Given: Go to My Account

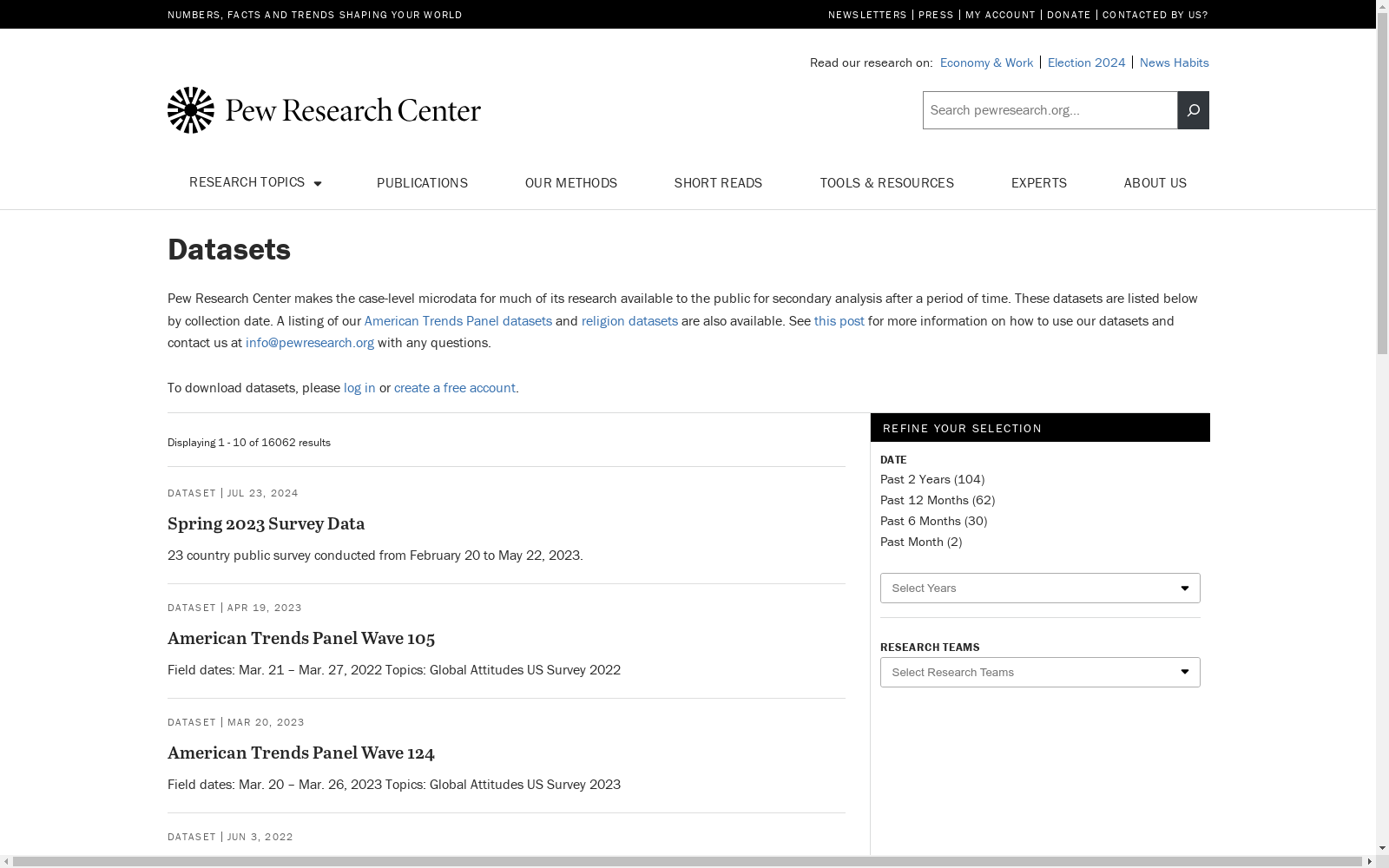Looking at the screenshot, I should click(1000, 15).
